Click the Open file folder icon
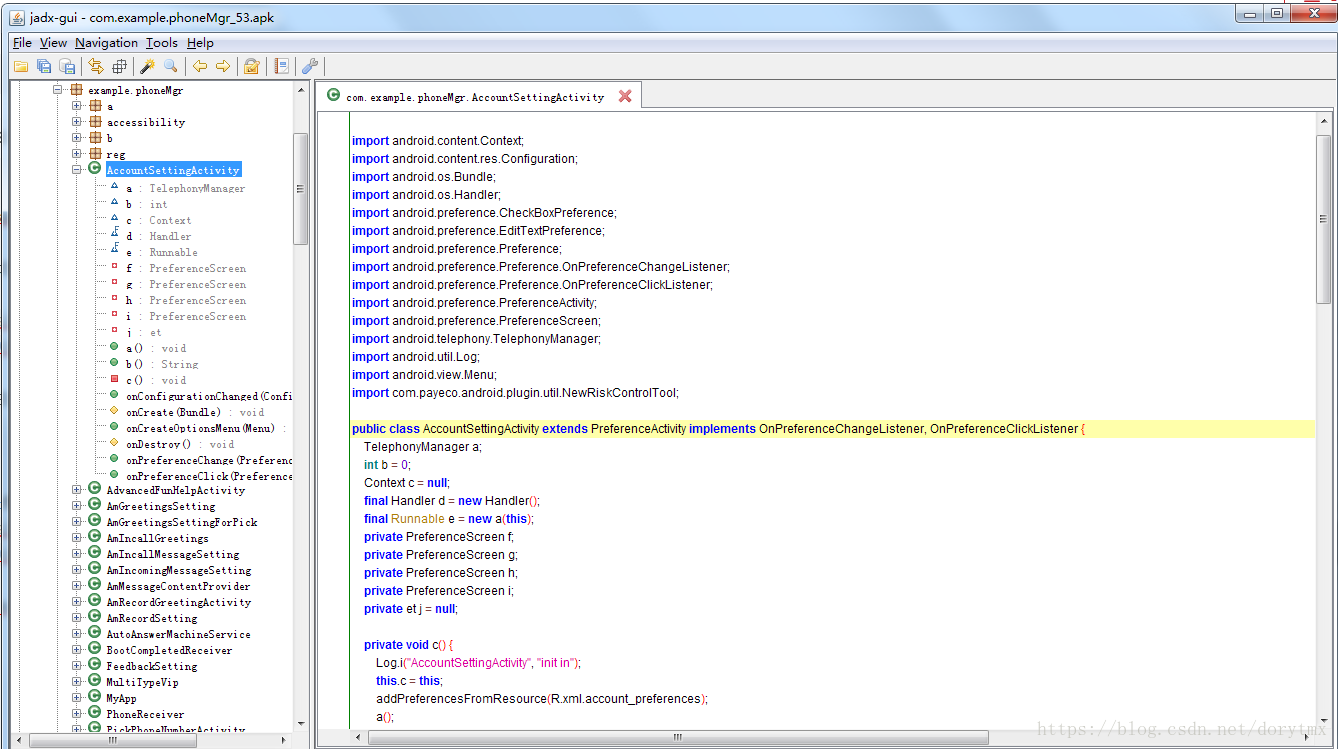Screen dimensions: 1338x749 [x=20, y=66]
